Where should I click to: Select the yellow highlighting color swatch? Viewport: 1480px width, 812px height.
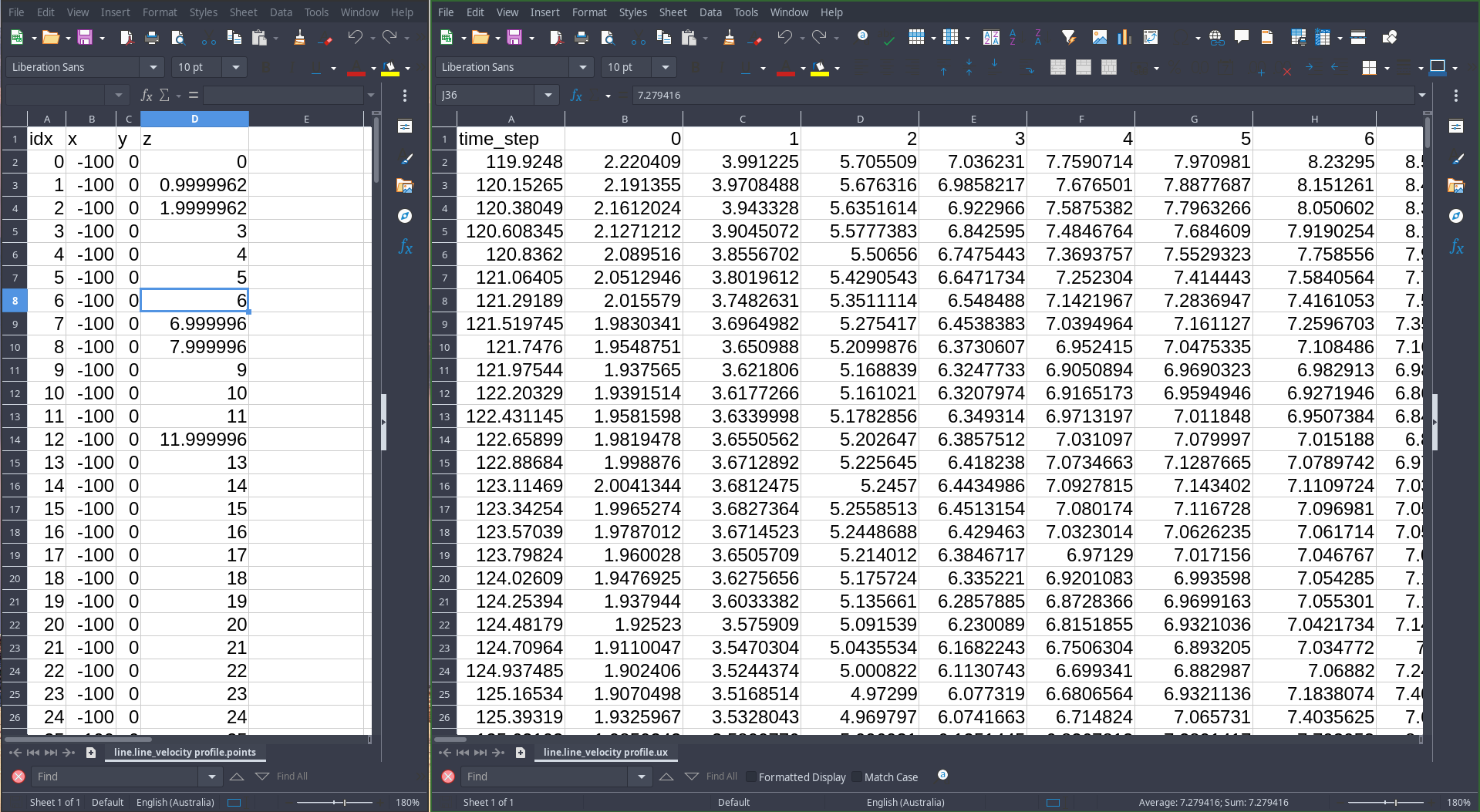click(x=820, y=73)
